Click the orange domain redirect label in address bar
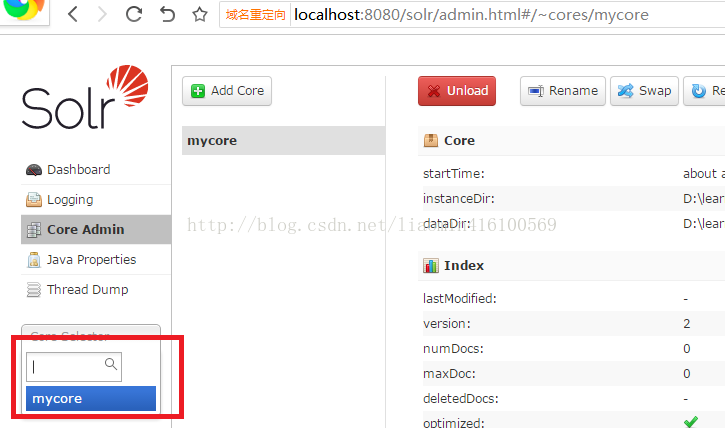Screen dimensions: 725x428 [x=255, y=15]
